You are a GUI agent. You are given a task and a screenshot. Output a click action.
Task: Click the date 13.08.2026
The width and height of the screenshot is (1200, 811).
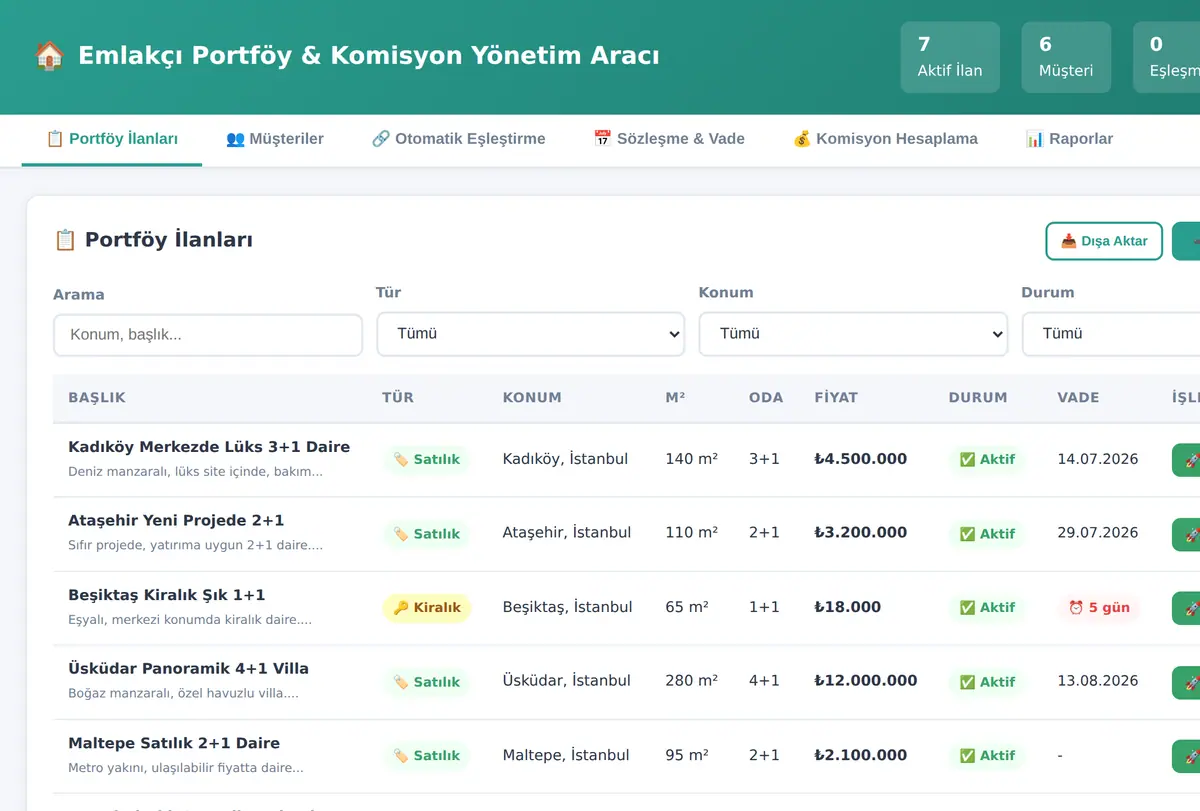click(x=1098, y=681)
